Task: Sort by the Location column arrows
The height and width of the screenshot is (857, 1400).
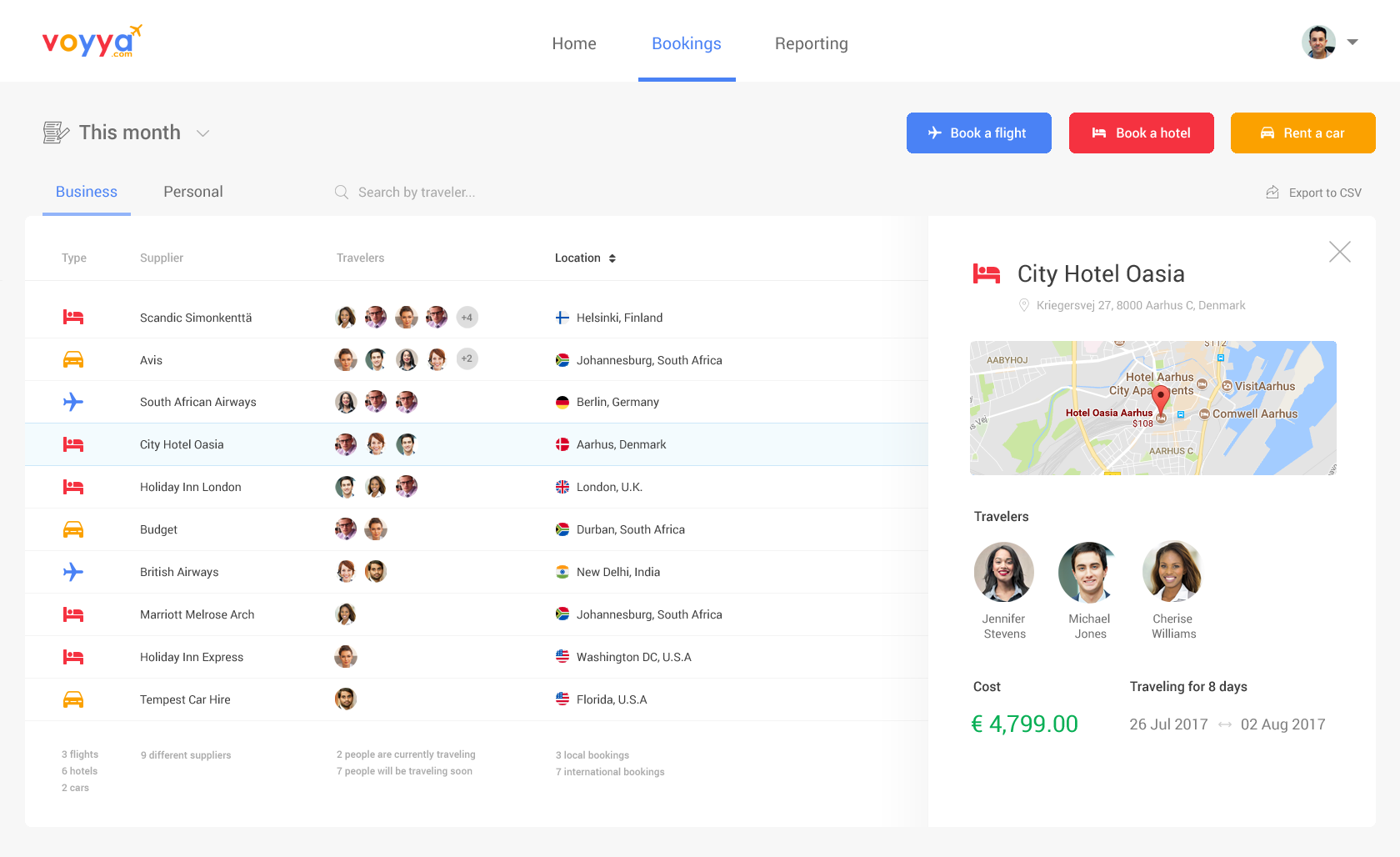Action: coord(612,258)
